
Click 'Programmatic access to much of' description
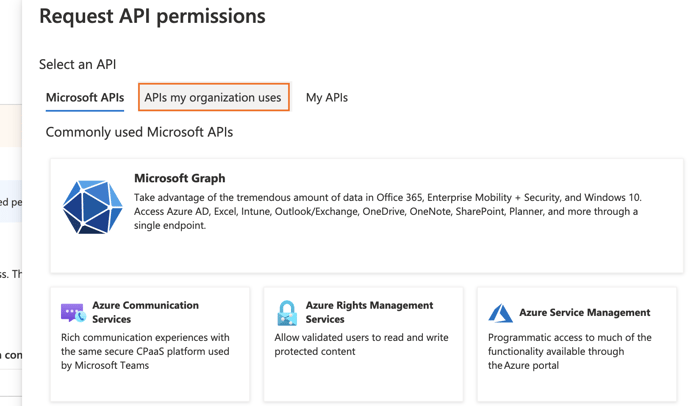pos(570,351)
